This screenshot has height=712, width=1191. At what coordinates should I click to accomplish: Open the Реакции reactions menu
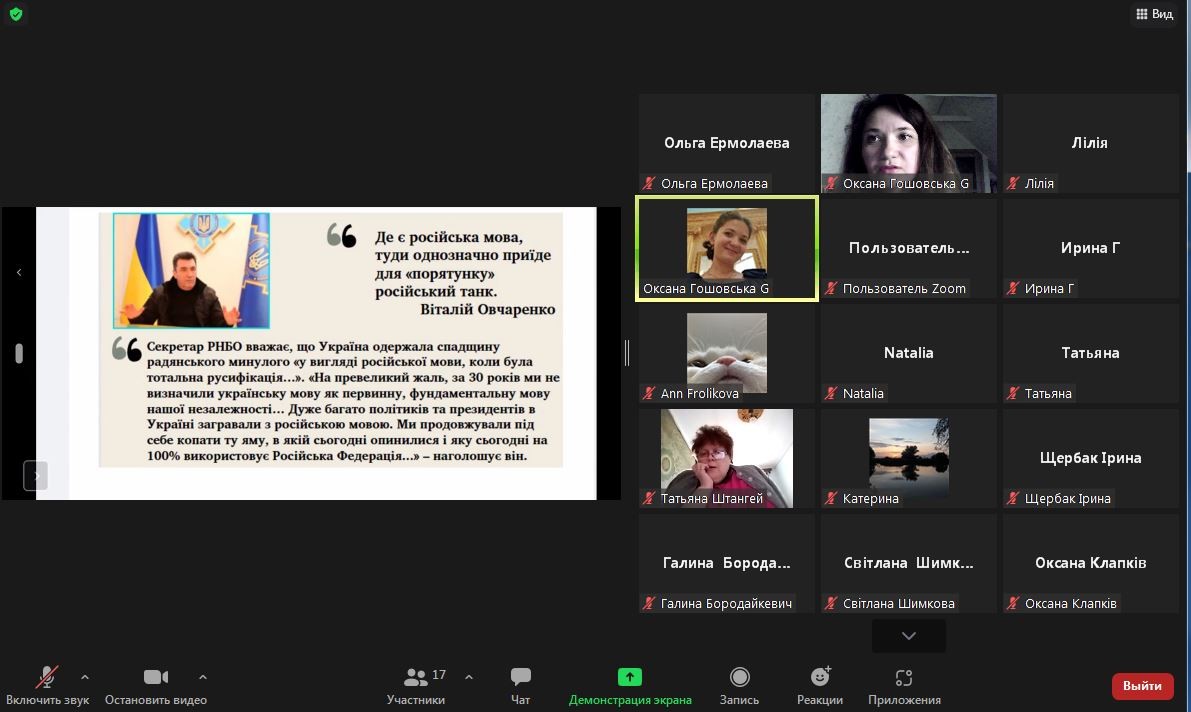coord(819,686)
